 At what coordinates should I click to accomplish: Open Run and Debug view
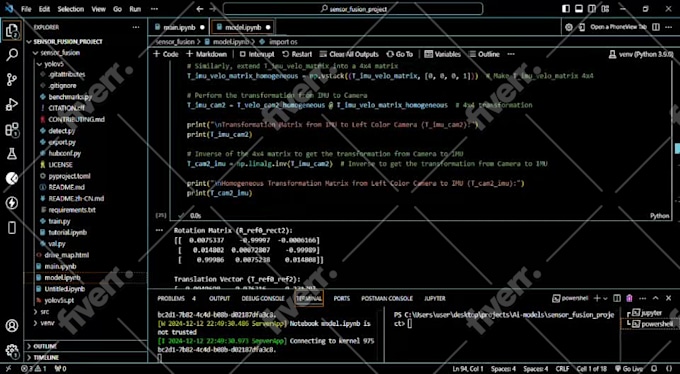pos(12,104)
